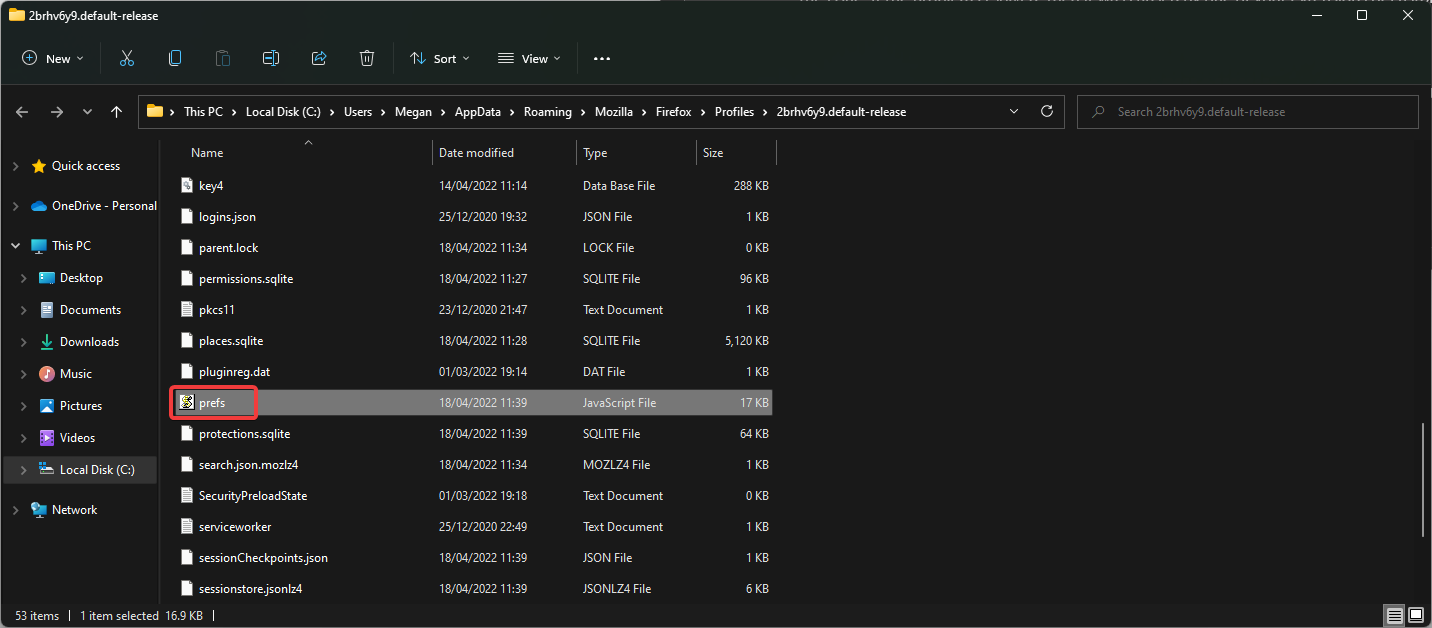Click the Copy icon in toolbar

(x=175, y=59)
